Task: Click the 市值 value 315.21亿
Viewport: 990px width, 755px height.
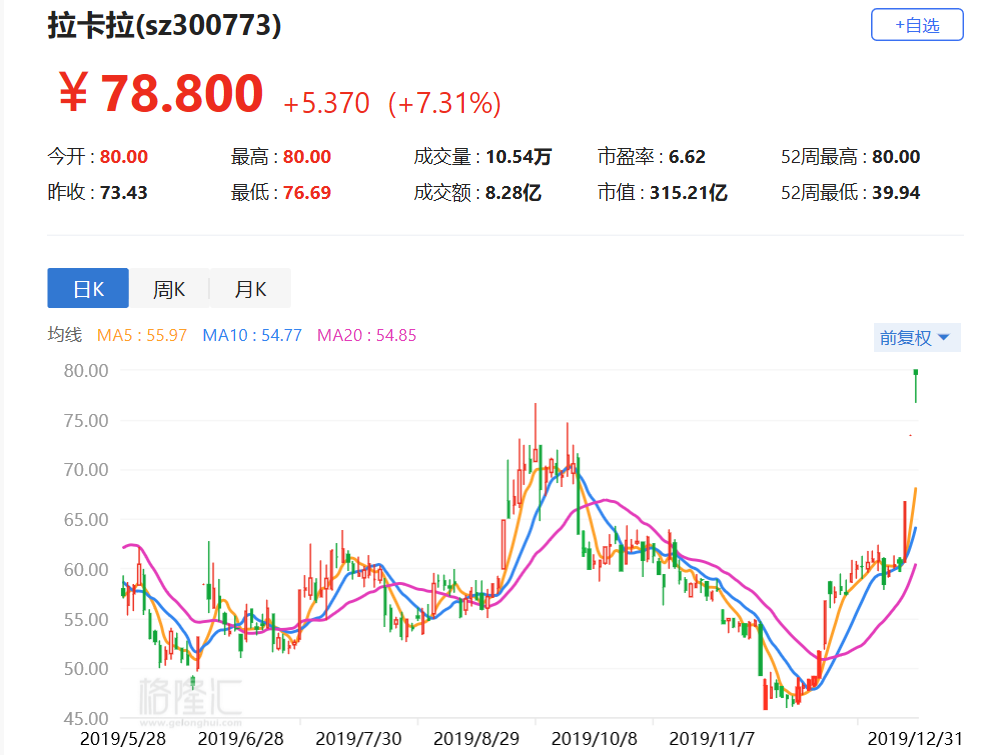Action: [688, 192]
